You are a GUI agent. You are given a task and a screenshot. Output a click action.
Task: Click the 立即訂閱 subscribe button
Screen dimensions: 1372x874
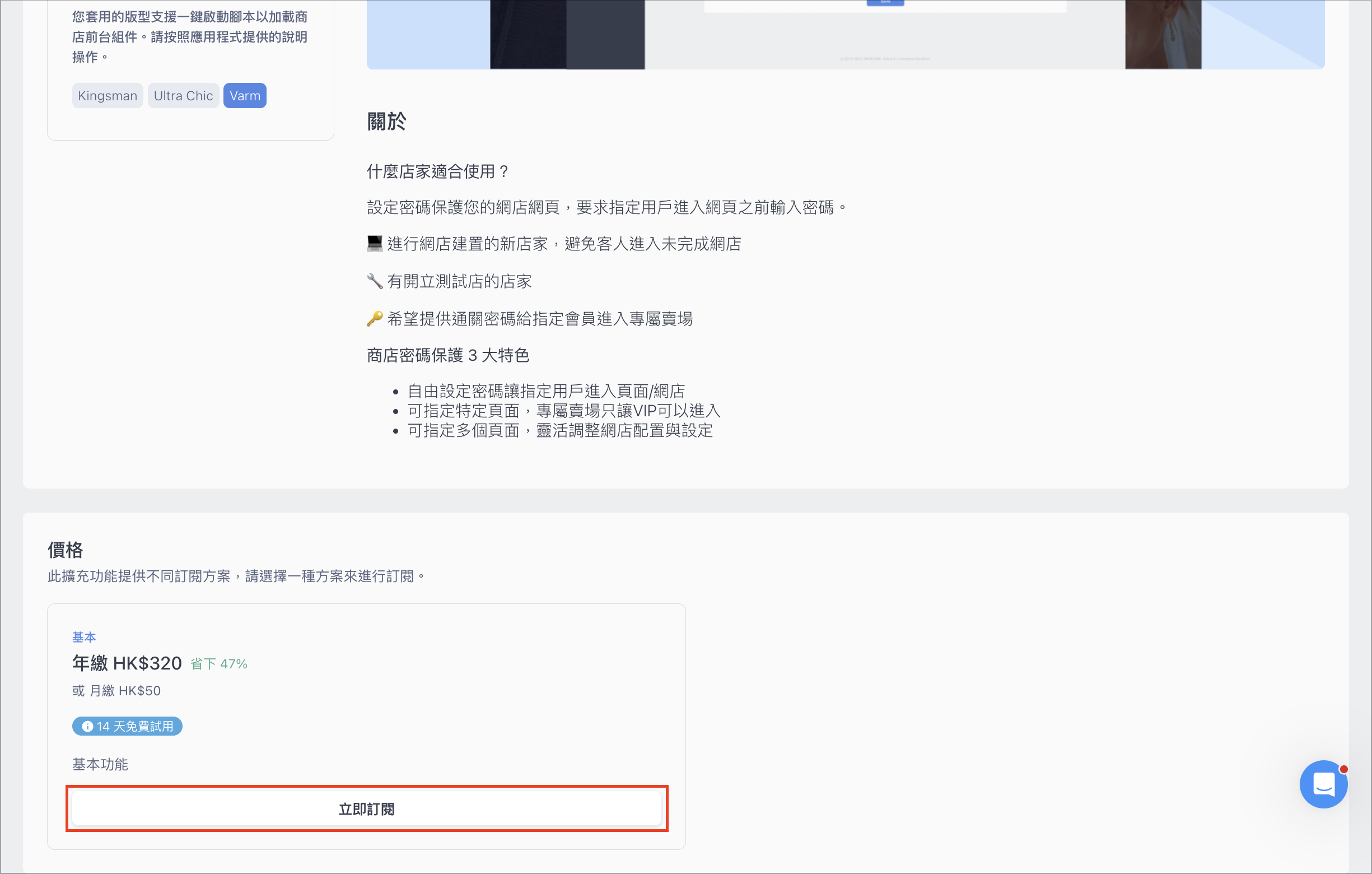pos(366,808)
